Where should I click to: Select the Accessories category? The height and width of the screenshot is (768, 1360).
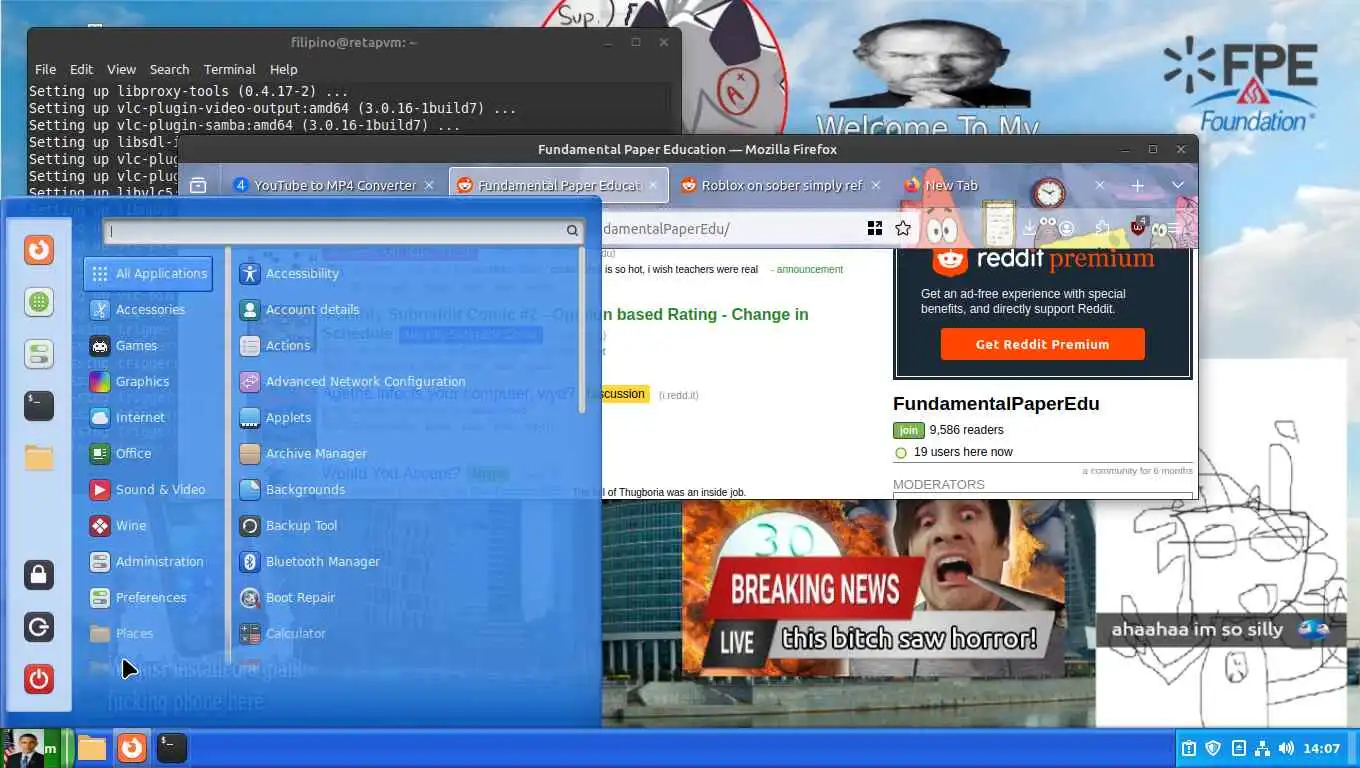point(148,309)
